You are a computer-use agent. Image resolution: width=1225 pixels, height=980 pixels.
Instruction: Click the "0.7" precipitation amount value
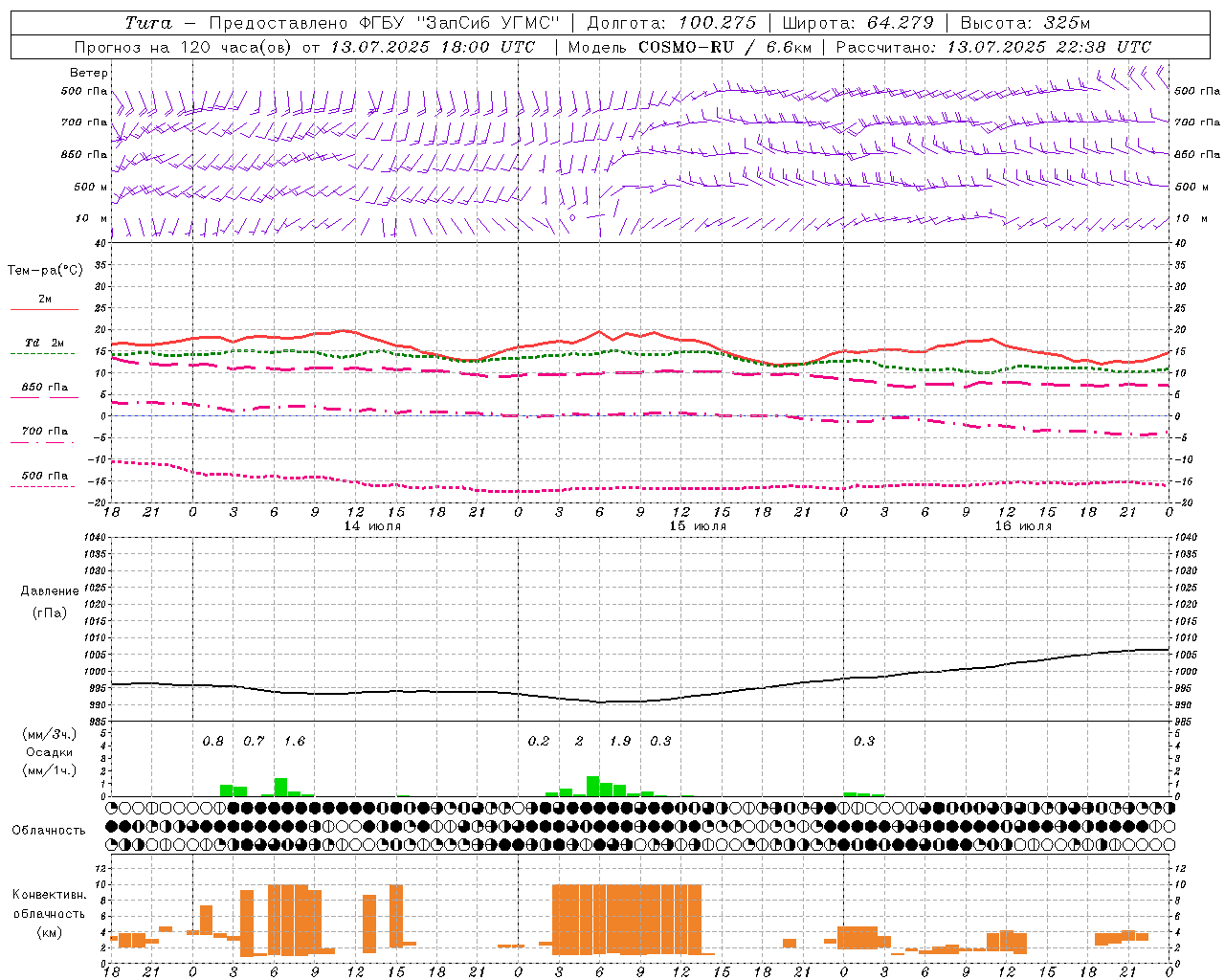254,741
